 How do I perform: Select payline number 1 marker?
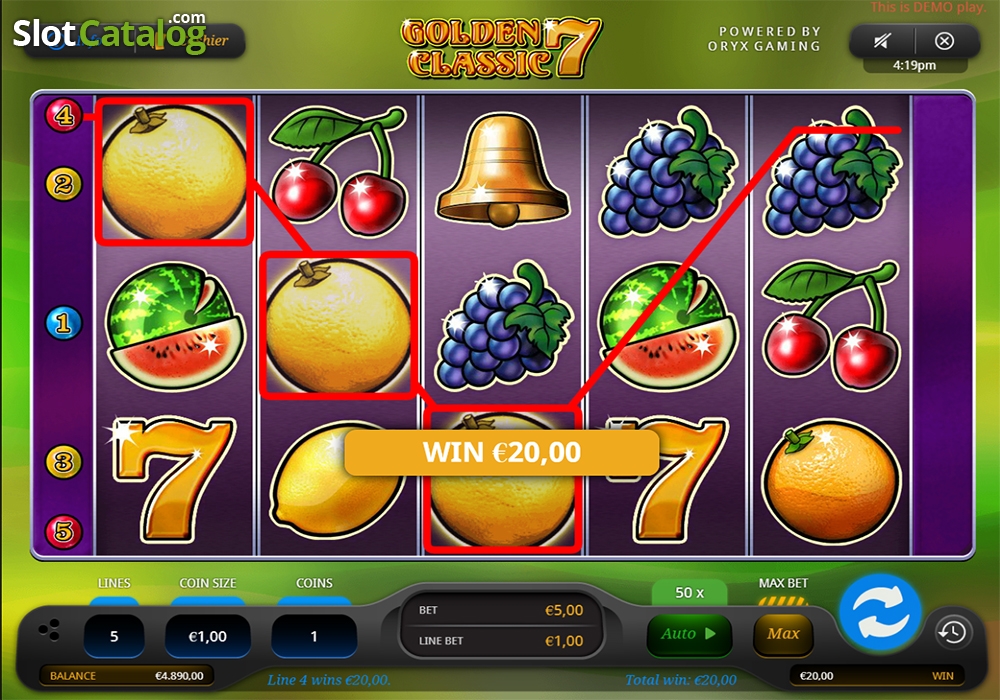63,323
